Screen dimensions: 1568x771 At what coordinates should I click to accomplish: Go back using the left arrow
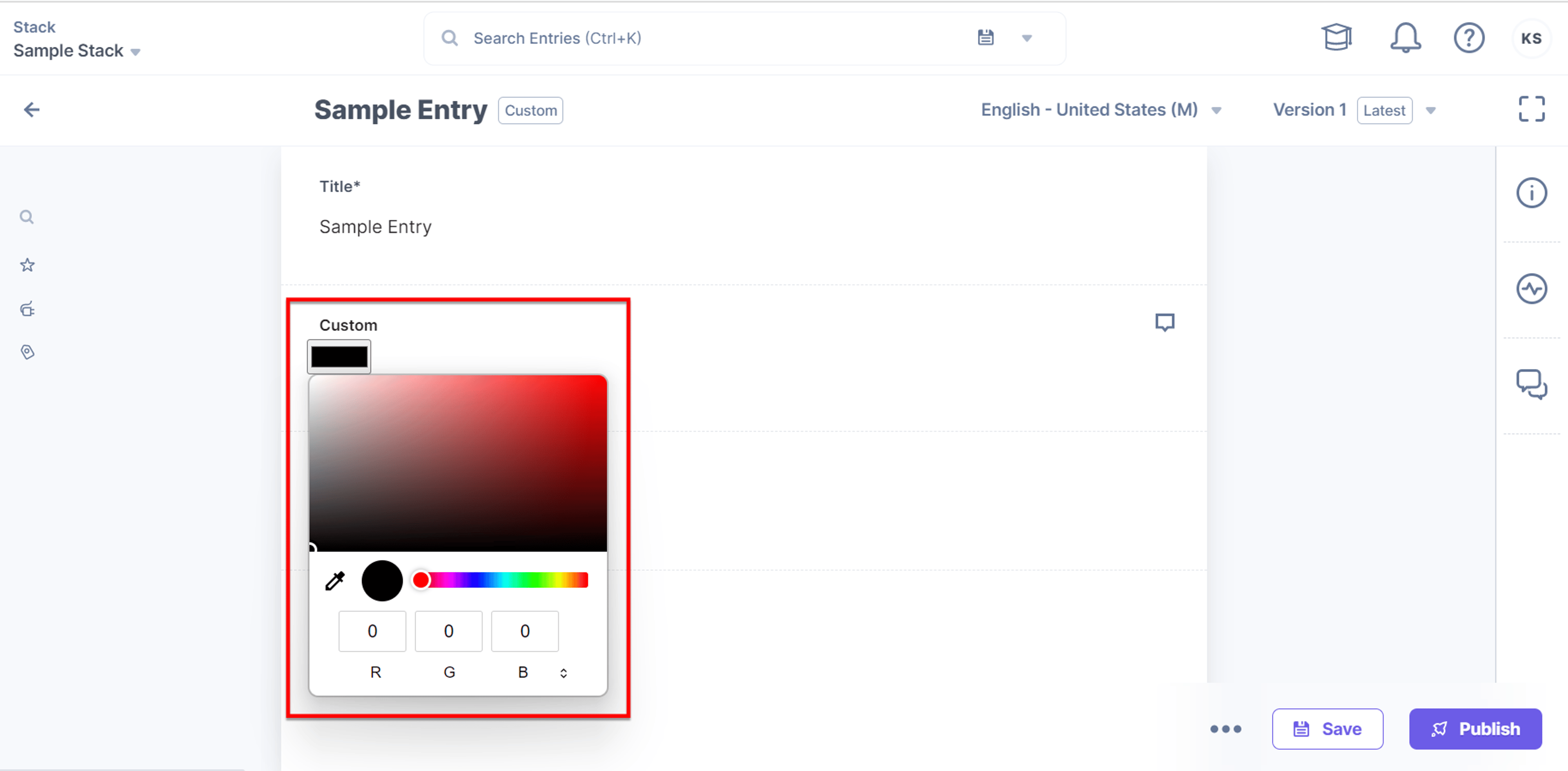pyautogui.click(x=32, y=109)
